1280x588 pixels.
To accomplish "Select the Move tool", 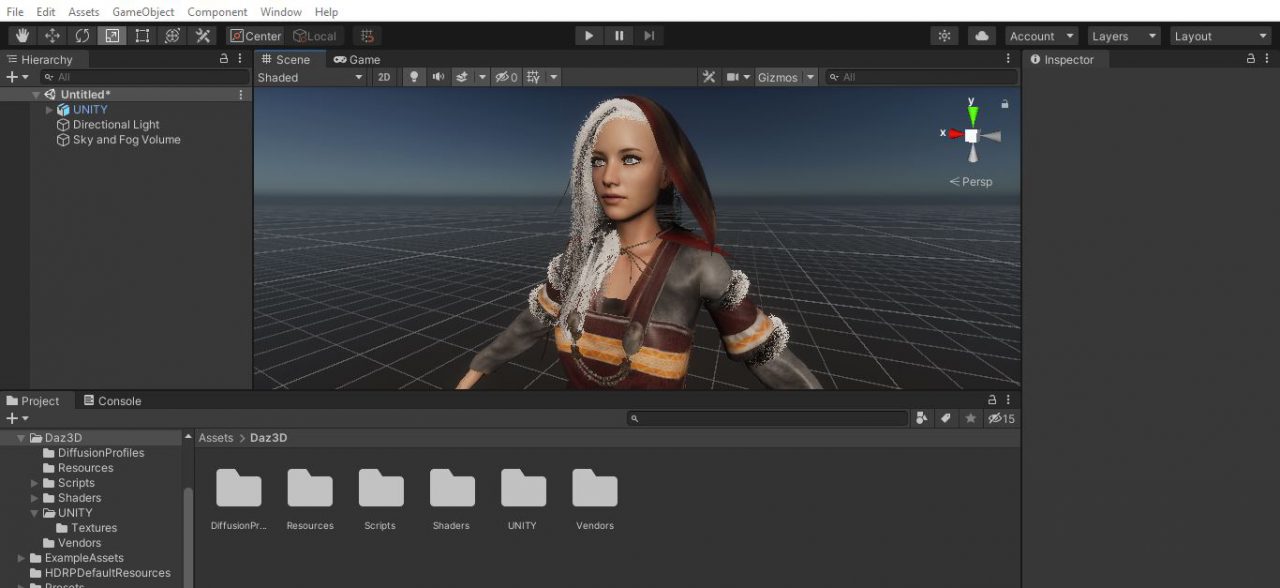I will click(52, 35).
